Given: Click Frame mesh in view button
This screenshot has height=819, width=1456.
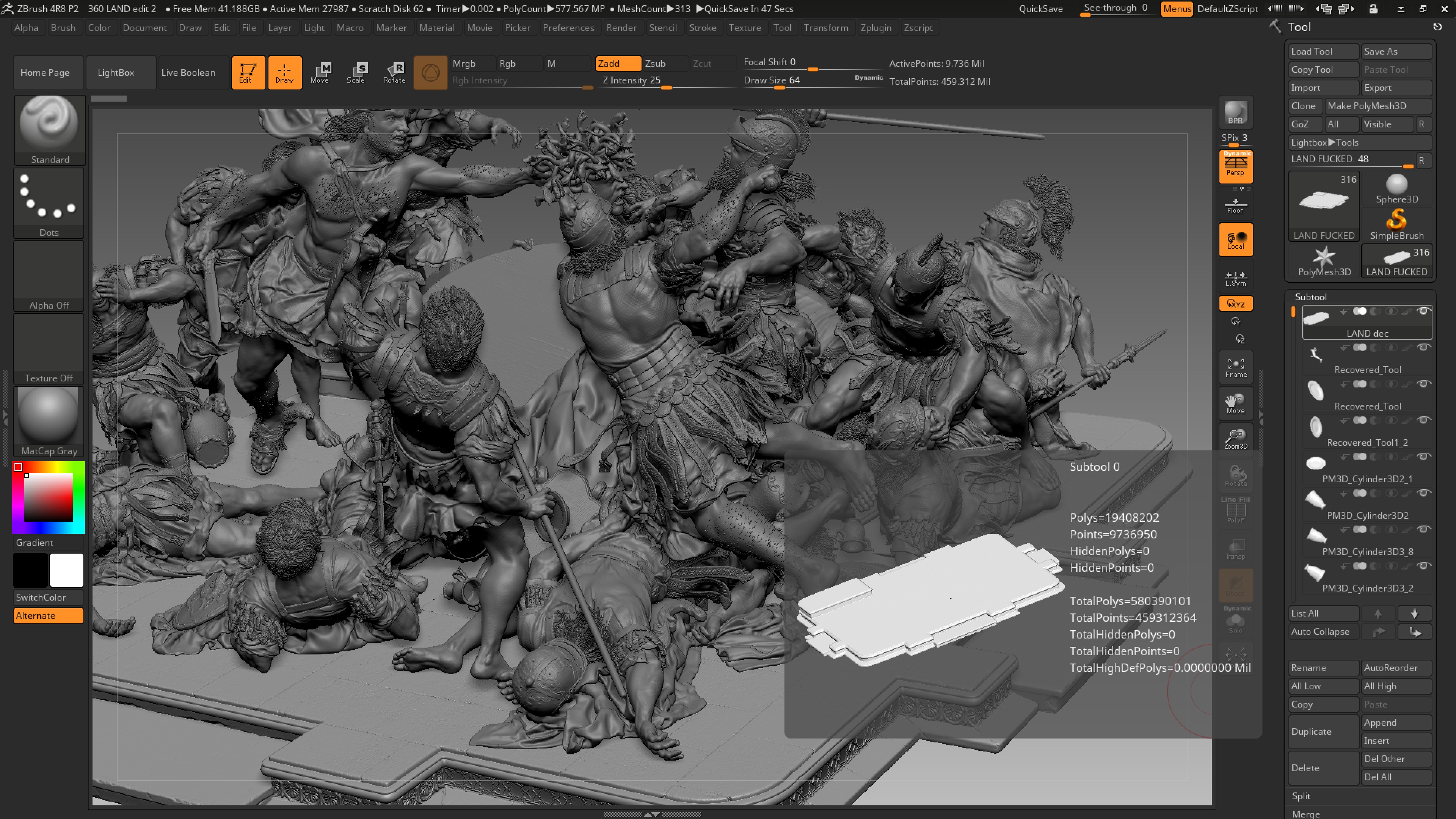Looking at the screenshot, I should (x=1235, y=367).
